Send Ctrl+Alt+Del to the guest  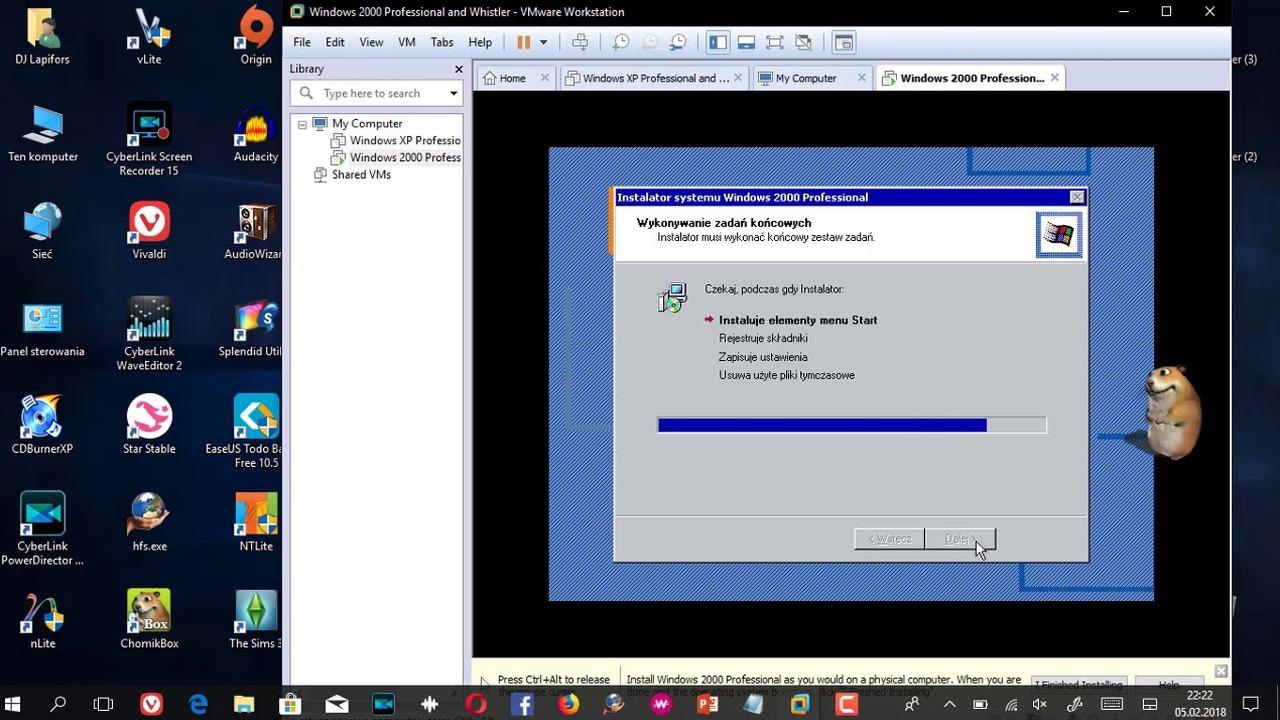coord(580,41)
